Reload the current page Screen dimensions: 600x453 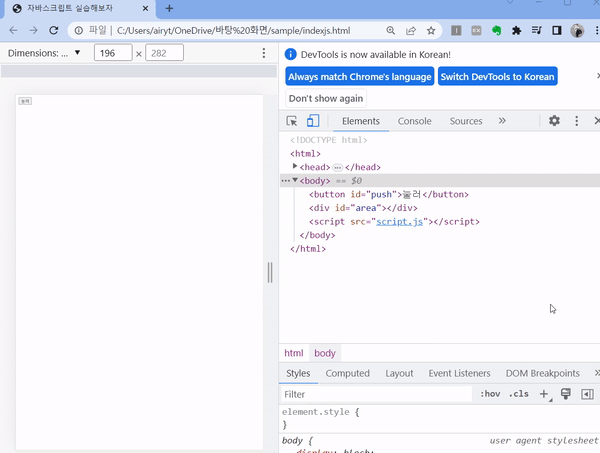click(54, 31)
